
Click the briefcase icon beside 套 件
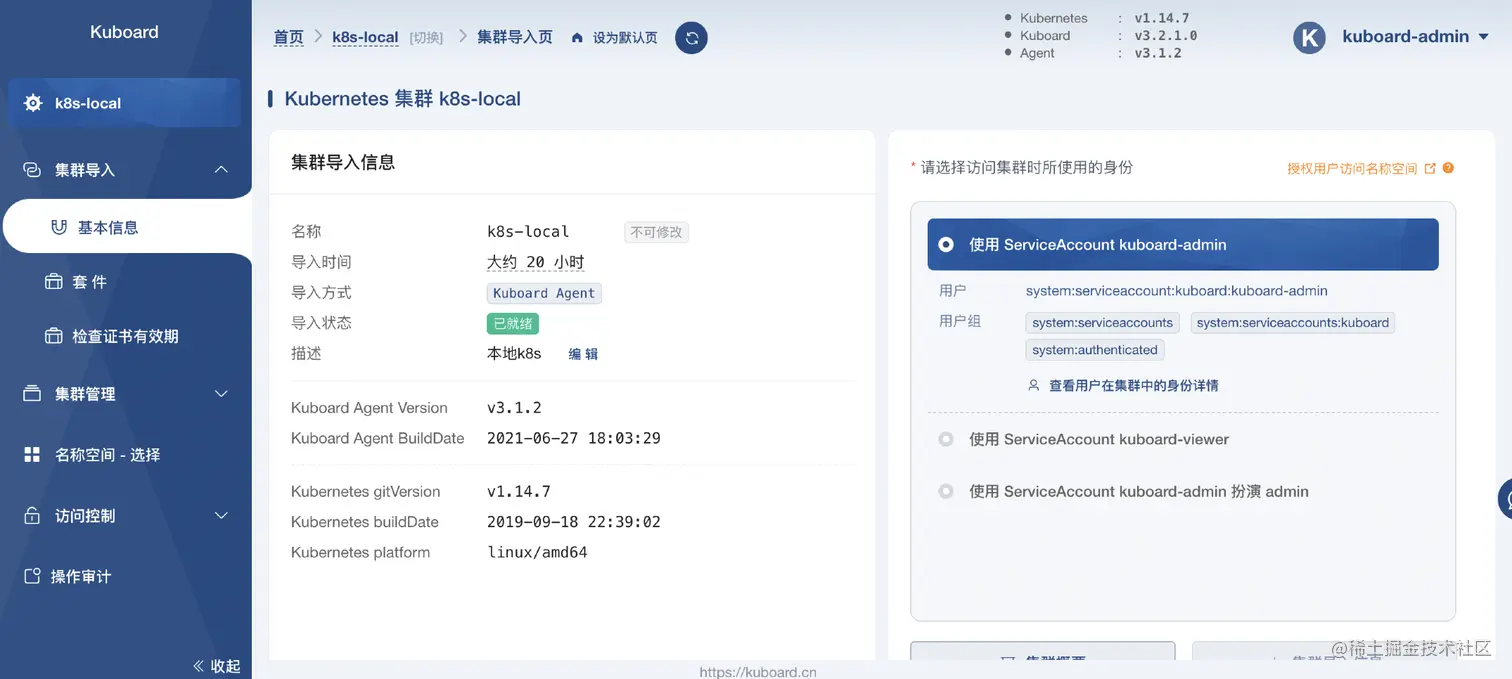(x=54, y=282)
